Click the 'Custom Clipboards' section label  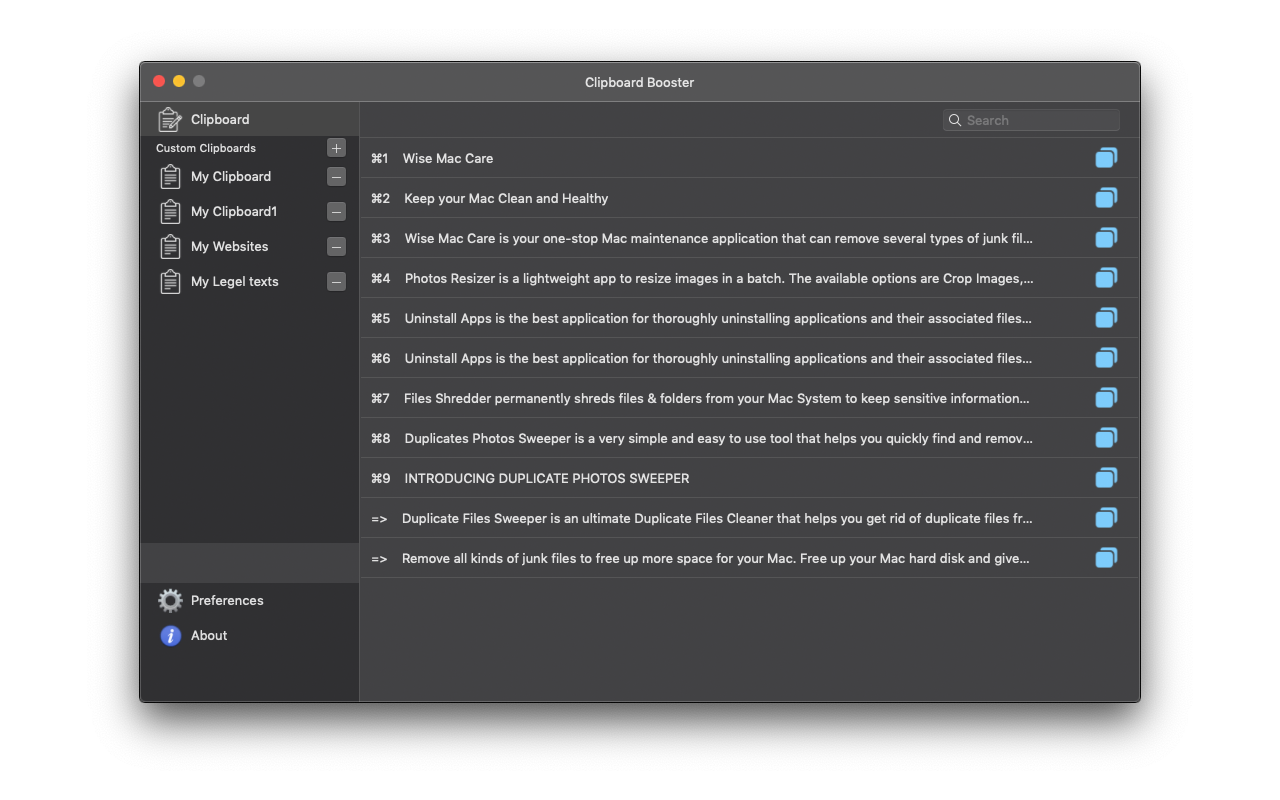[x=206, y=148]
